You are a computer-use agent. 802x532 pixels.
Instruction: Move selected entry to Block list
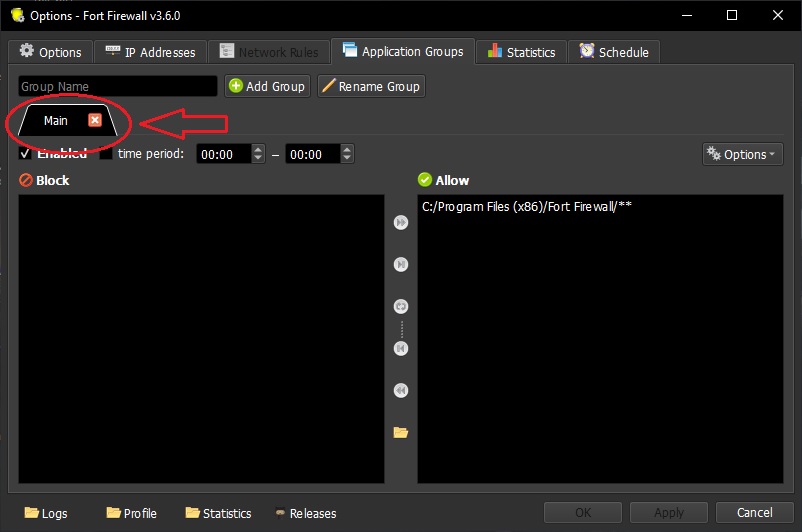click(401, 348)
